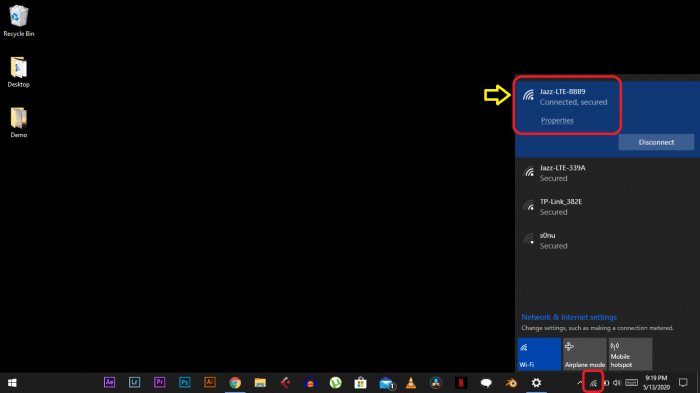Click the Disconnect button
Image resolution: width=700 pixels, height=393 pixels.
pyautogui.click(x=656, y=142)
